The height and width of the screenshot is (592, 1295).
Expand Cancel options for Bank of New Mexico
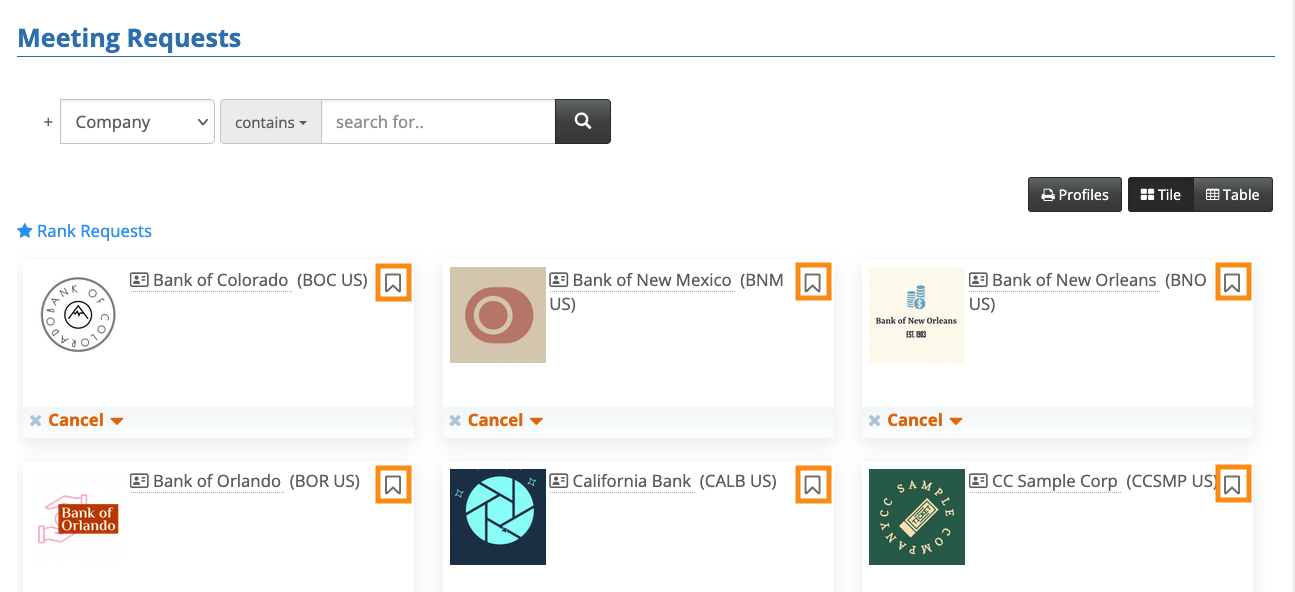point(537,421)
